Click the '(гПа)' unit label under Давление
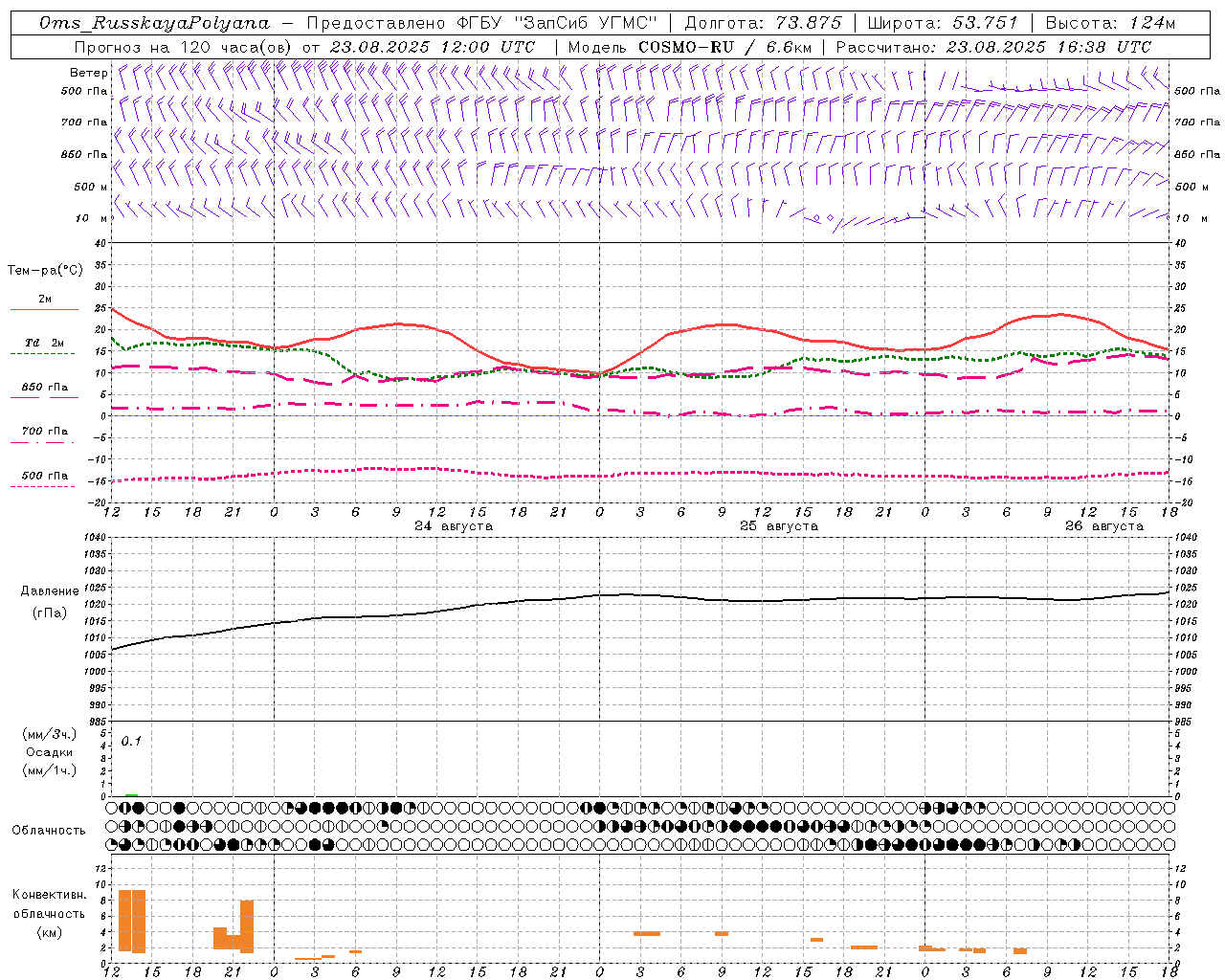The image size is (1225, 980). (50, 613)
